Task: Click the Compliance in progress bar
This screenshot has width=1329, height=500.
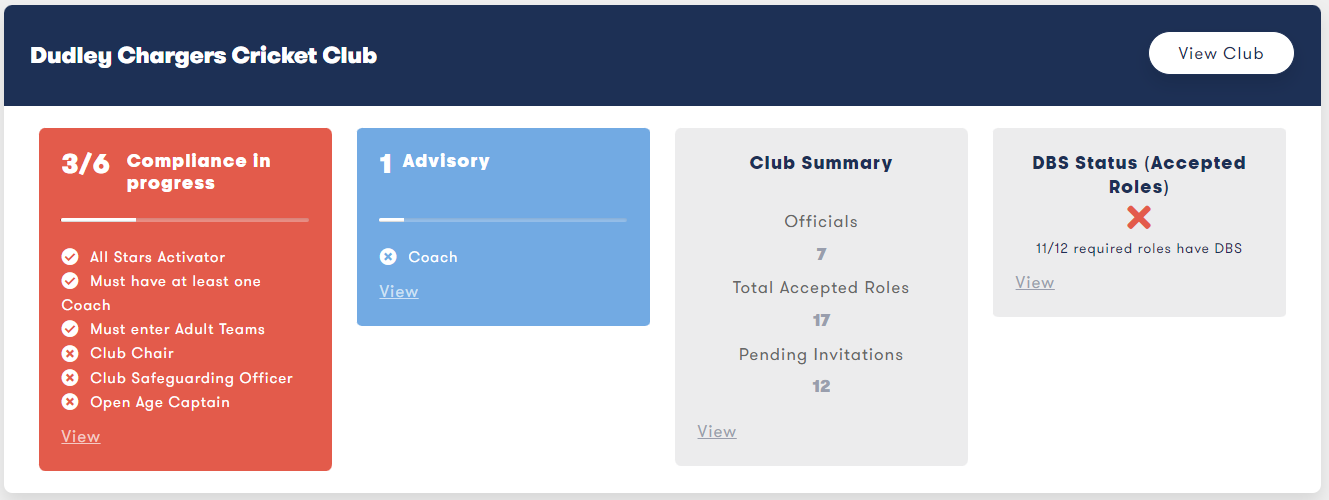Action: [x=185, y=219]
